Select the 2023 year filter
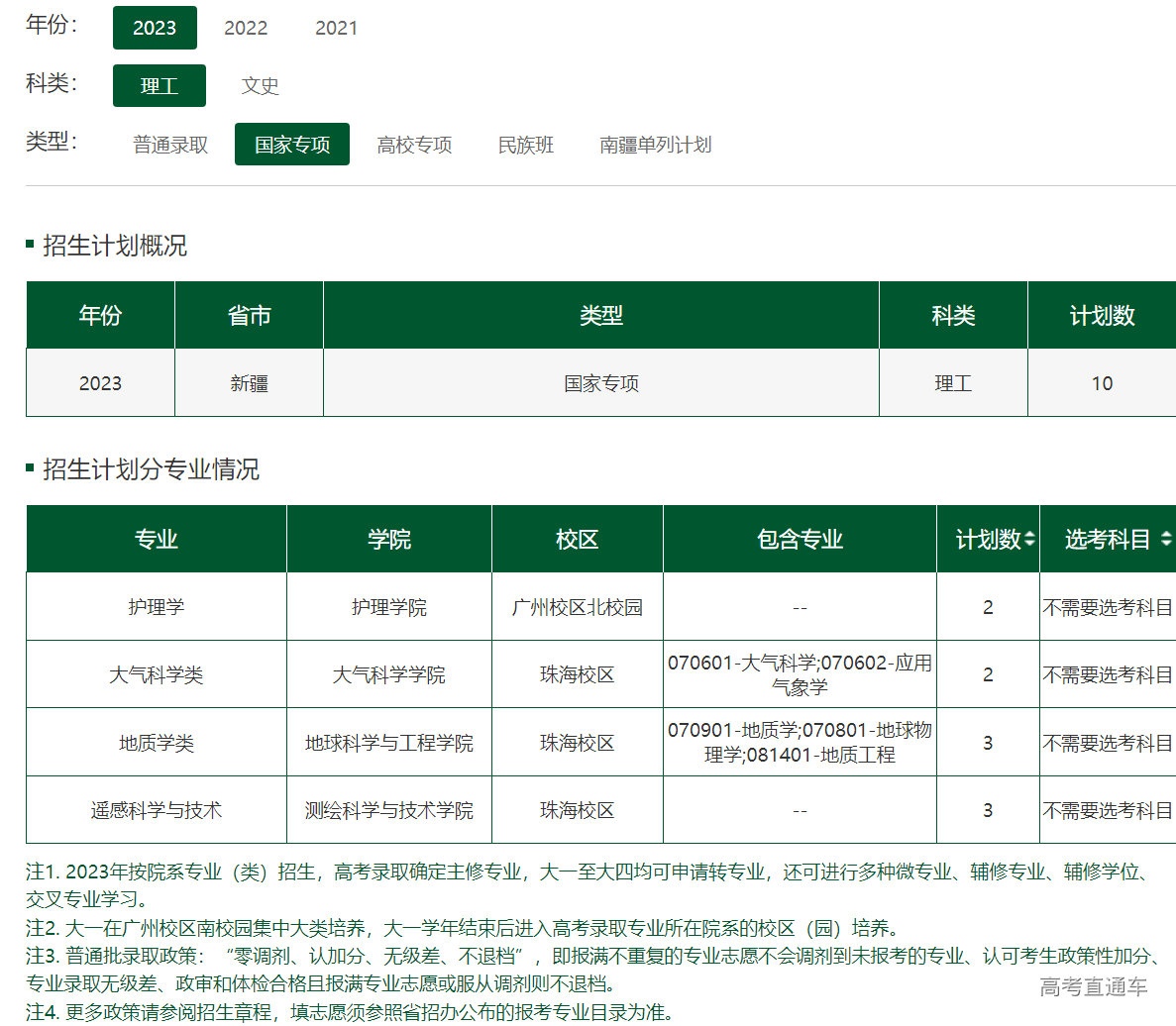 pos(155,28)
